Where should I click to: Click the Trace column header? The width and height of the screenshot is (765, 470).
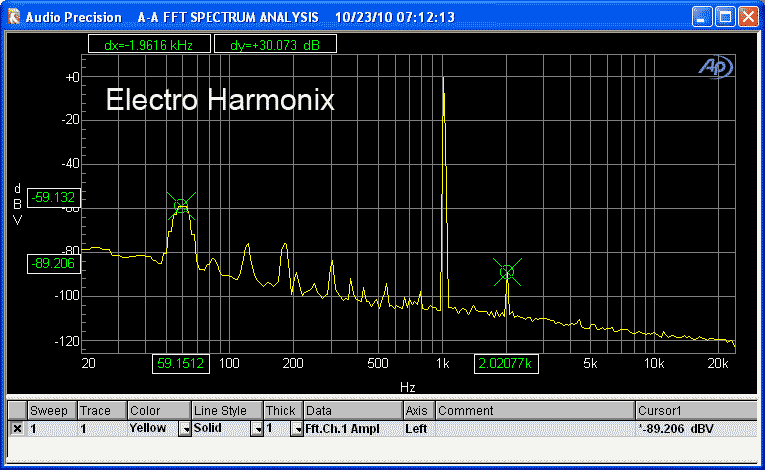(x=102, y=410)
